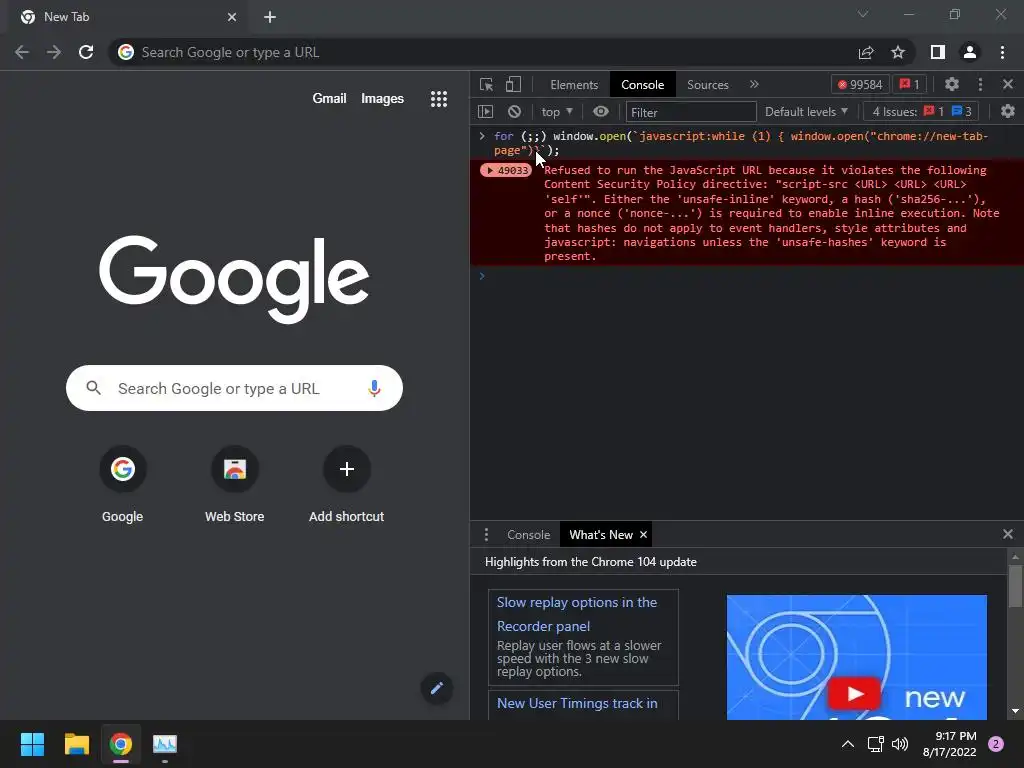The height and width of the screenshot is (768, 1024).
Task: Open DevTools settings gear
Action: coord(952,84)
